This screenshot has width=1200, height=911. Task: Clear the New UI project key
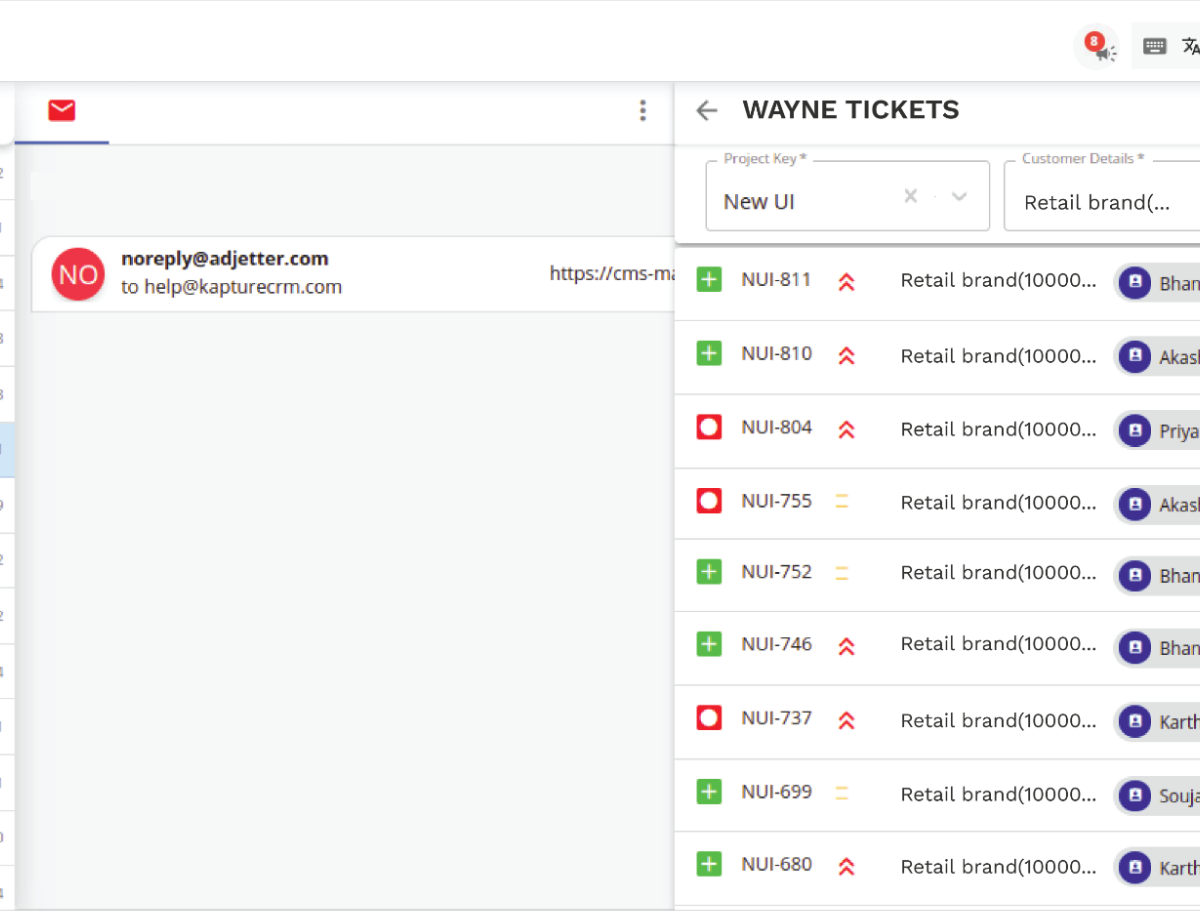[910, 196]
